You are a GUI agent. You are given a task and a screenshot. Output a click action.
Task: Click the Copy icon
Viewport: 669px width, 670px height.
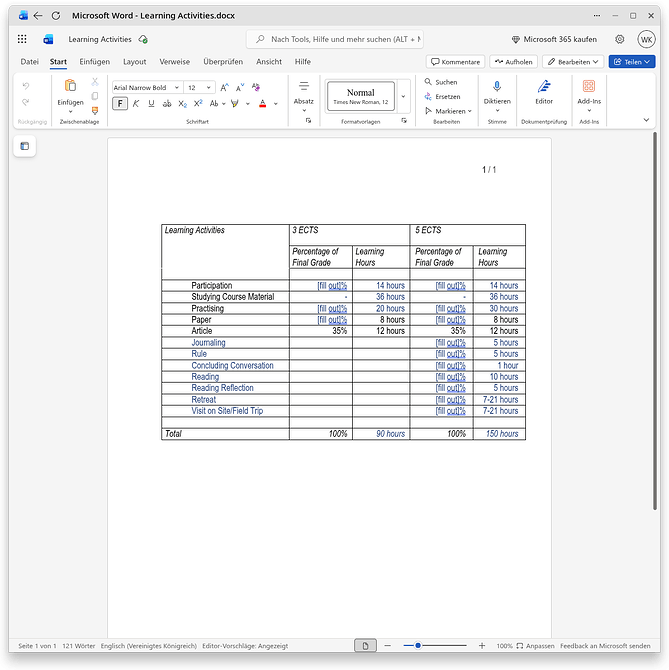tap(95, 96)
